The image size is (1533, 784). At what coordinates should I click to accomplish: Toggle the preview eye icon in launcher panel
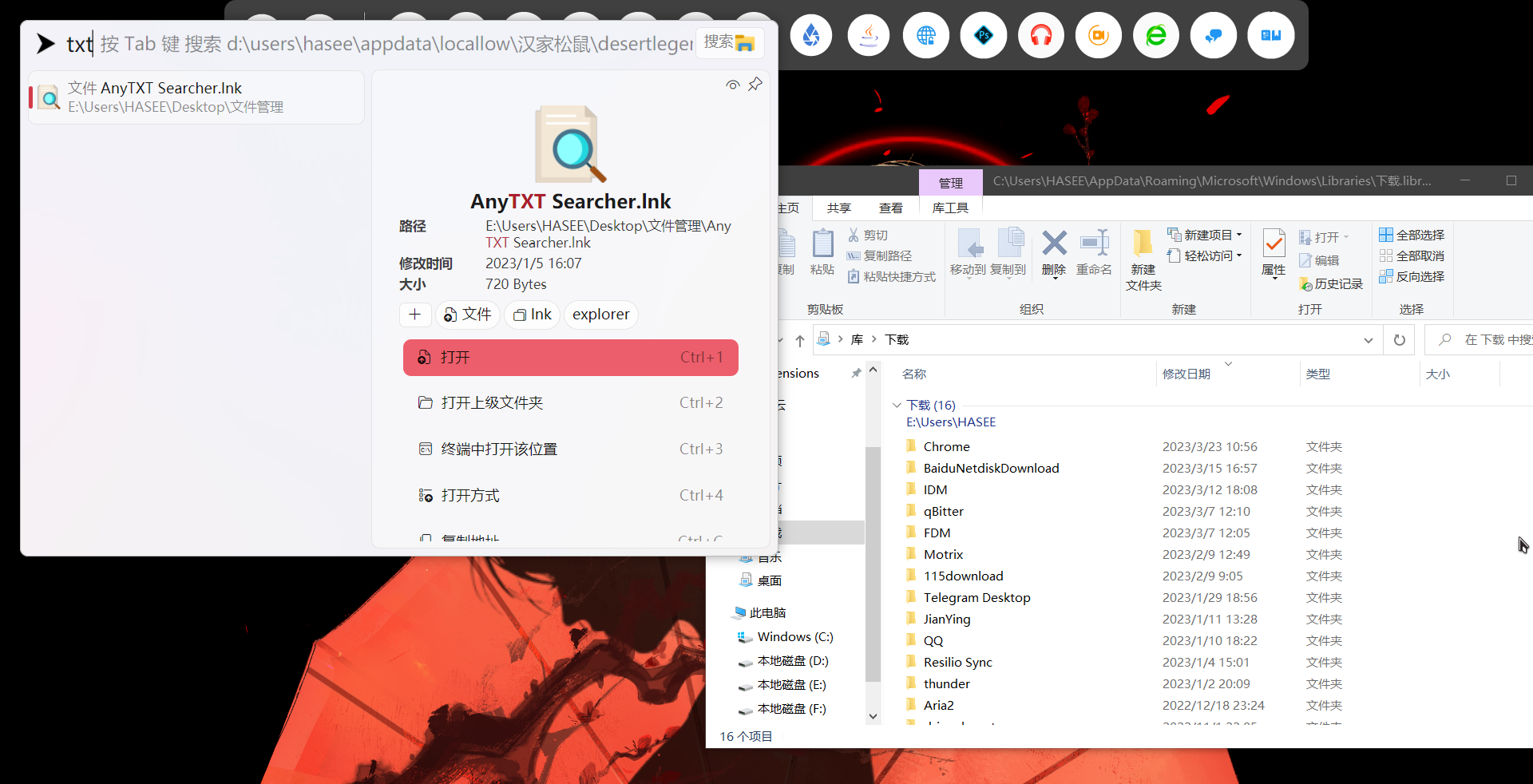[732, 85]
